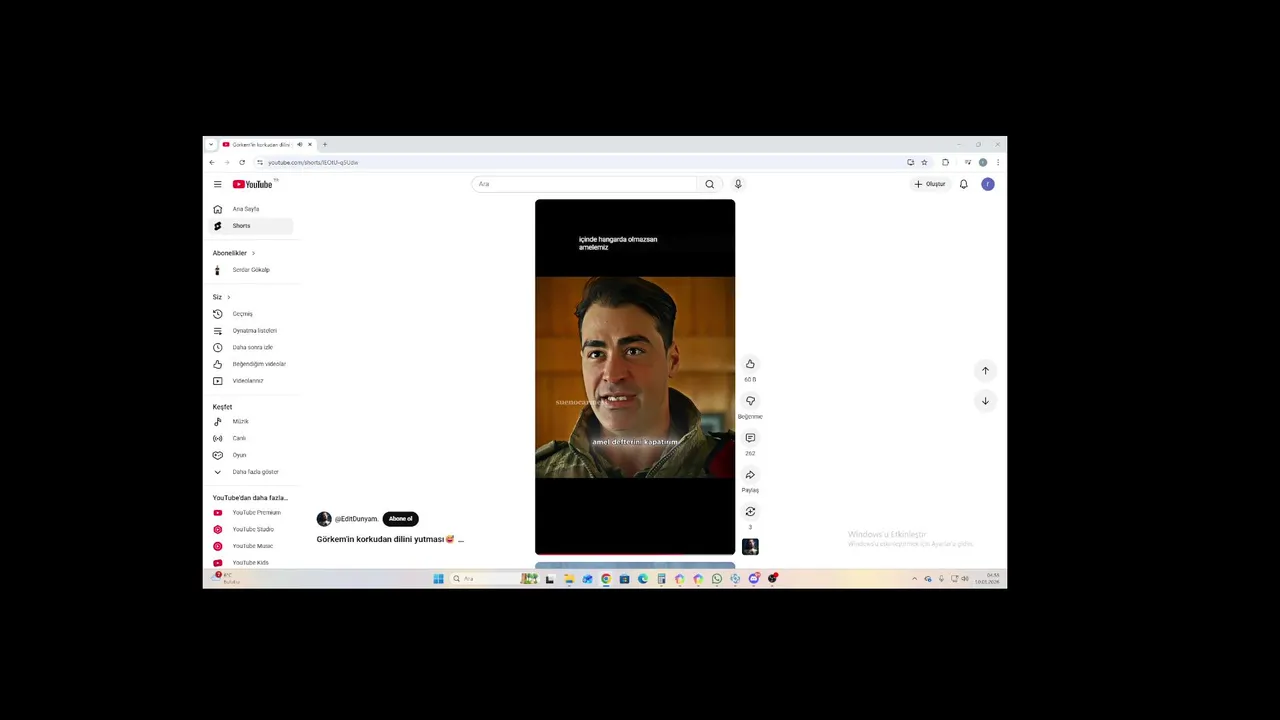Expand Daha fazla göster

[251, 472]
